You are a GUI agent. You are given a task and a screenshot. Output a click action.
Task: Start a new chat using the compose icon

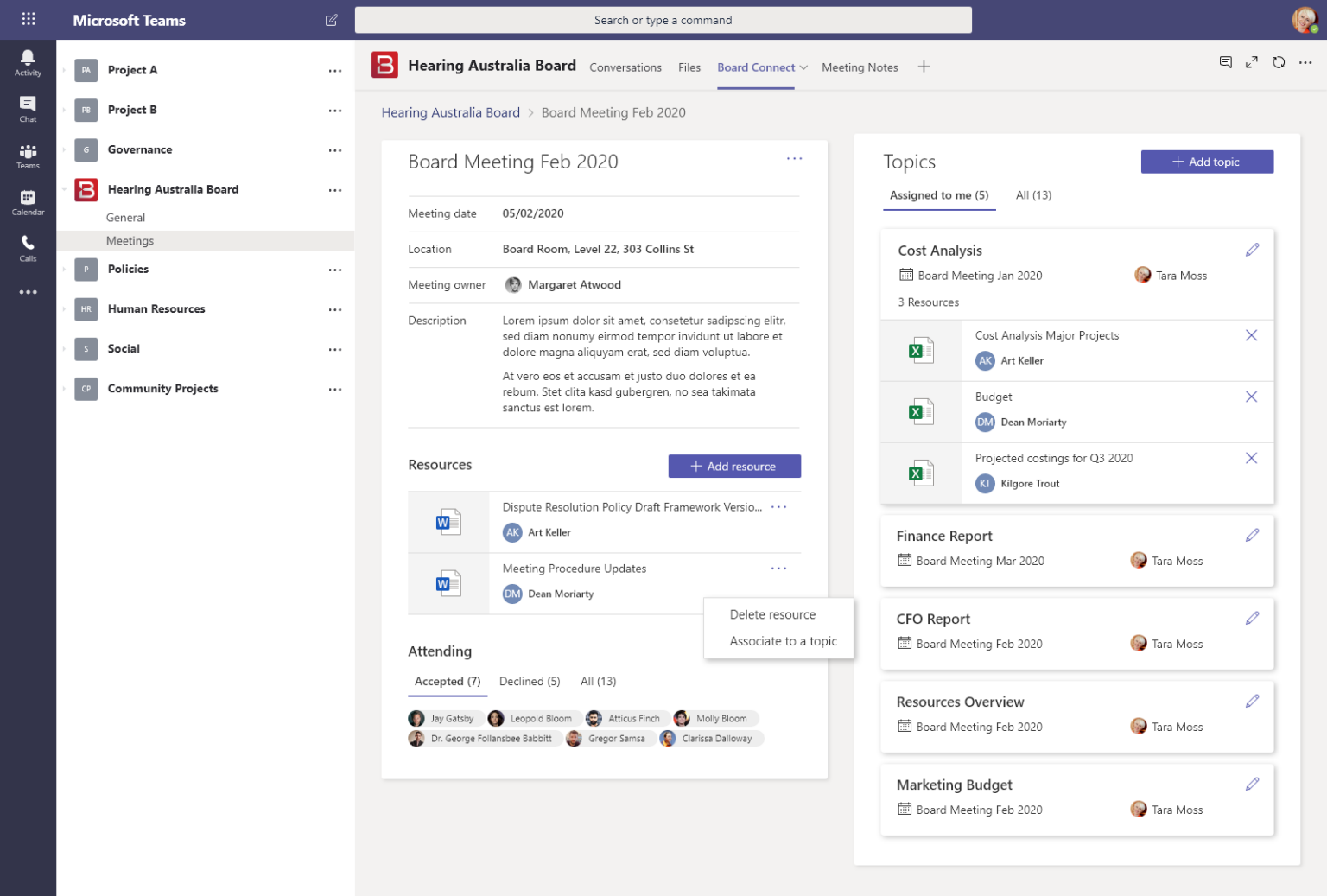tap(331, 19)
